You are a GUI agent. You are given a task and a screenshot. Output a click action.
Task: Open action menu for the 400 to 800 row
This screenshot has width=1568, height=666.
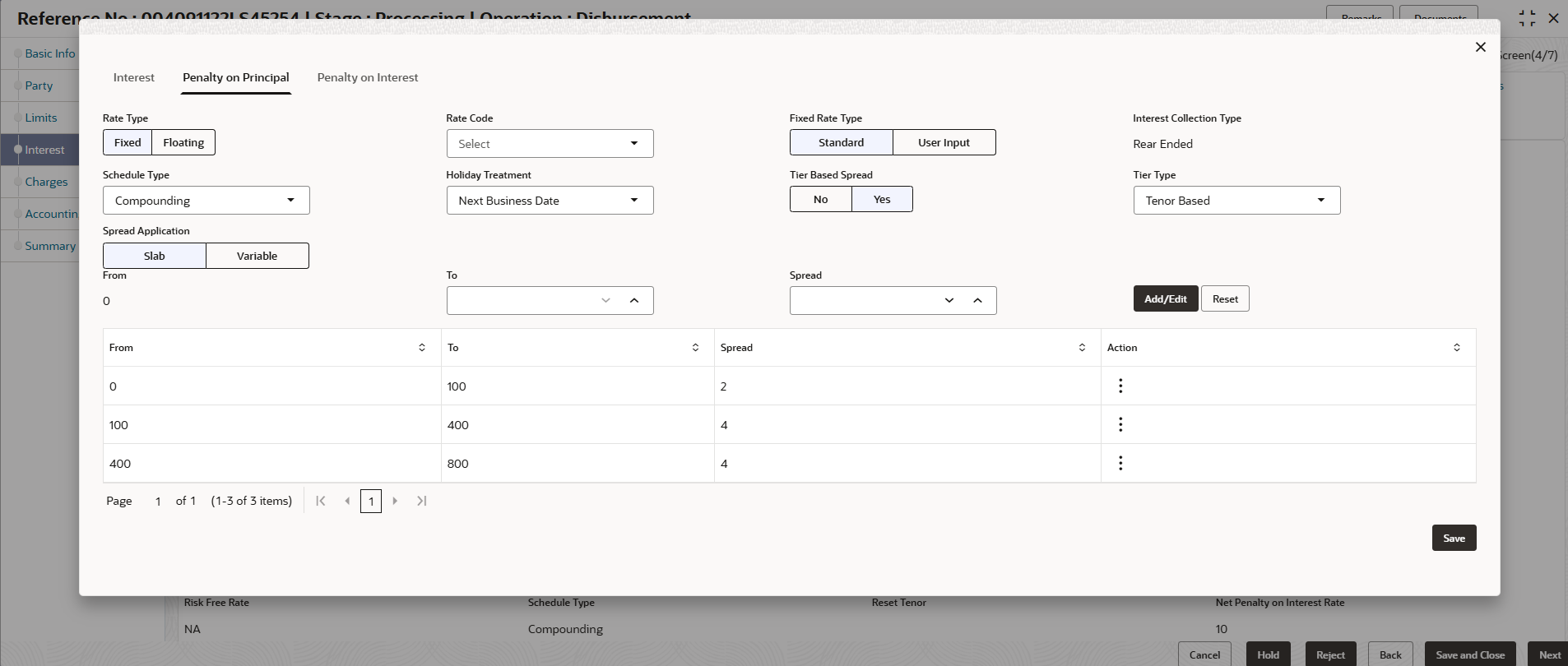tap(1120, 463)
